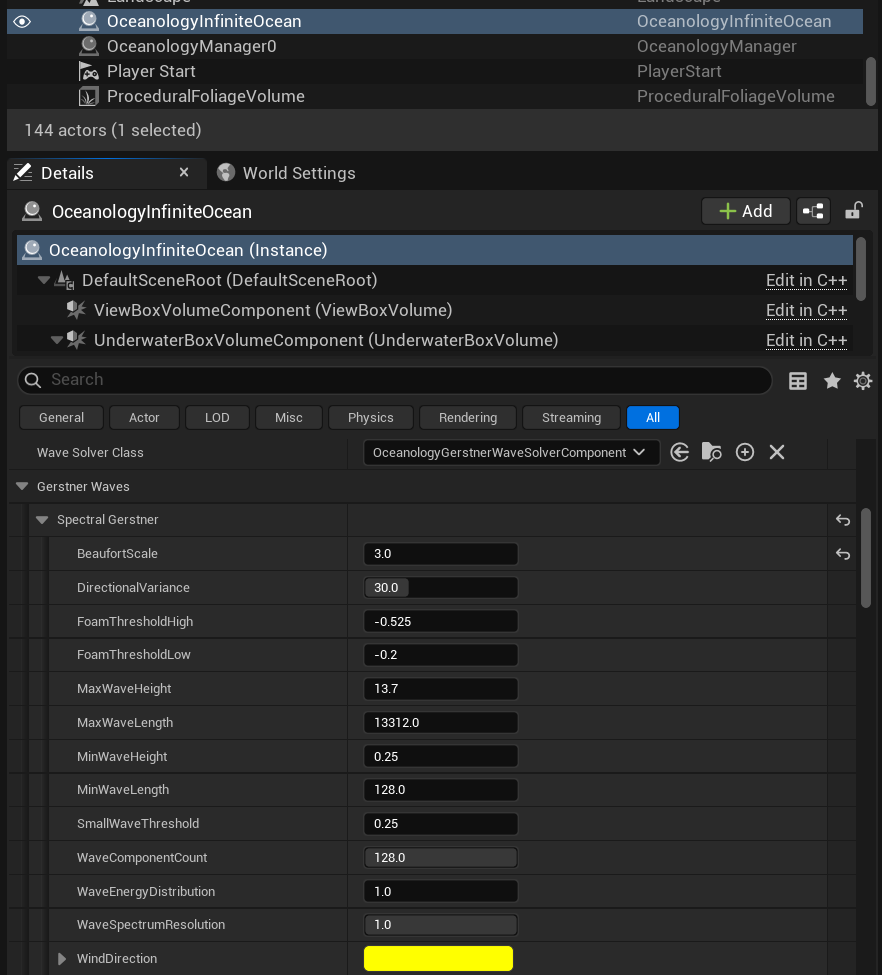The width and height of the screenshot is (882, 975).
Task: Clear Wave Solver Class with the X icon
Action: click(x=777, y=452)
